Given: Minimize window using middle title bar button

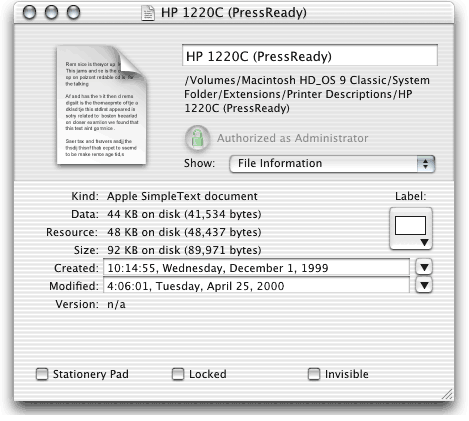Looking at the screenshot, I should coord(51,13).
